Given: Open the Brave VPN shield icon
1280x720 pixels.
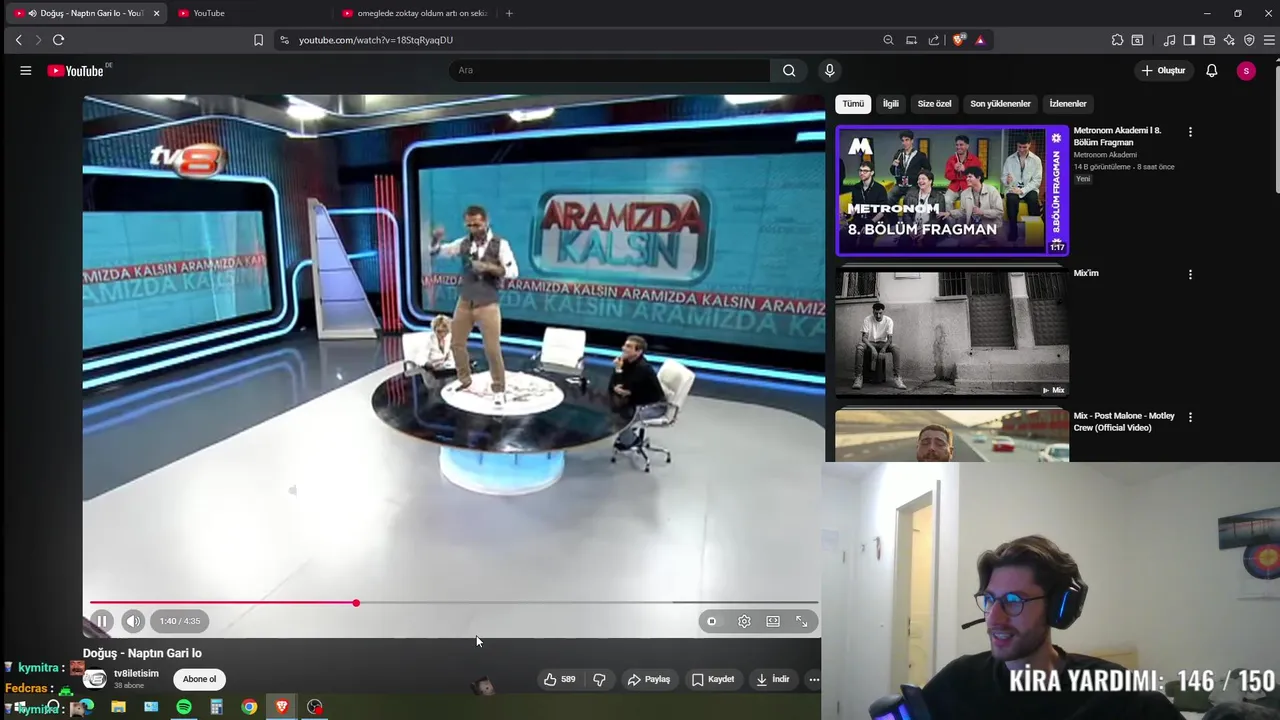Looking at the screenshot, I should tap(1249, 40).
